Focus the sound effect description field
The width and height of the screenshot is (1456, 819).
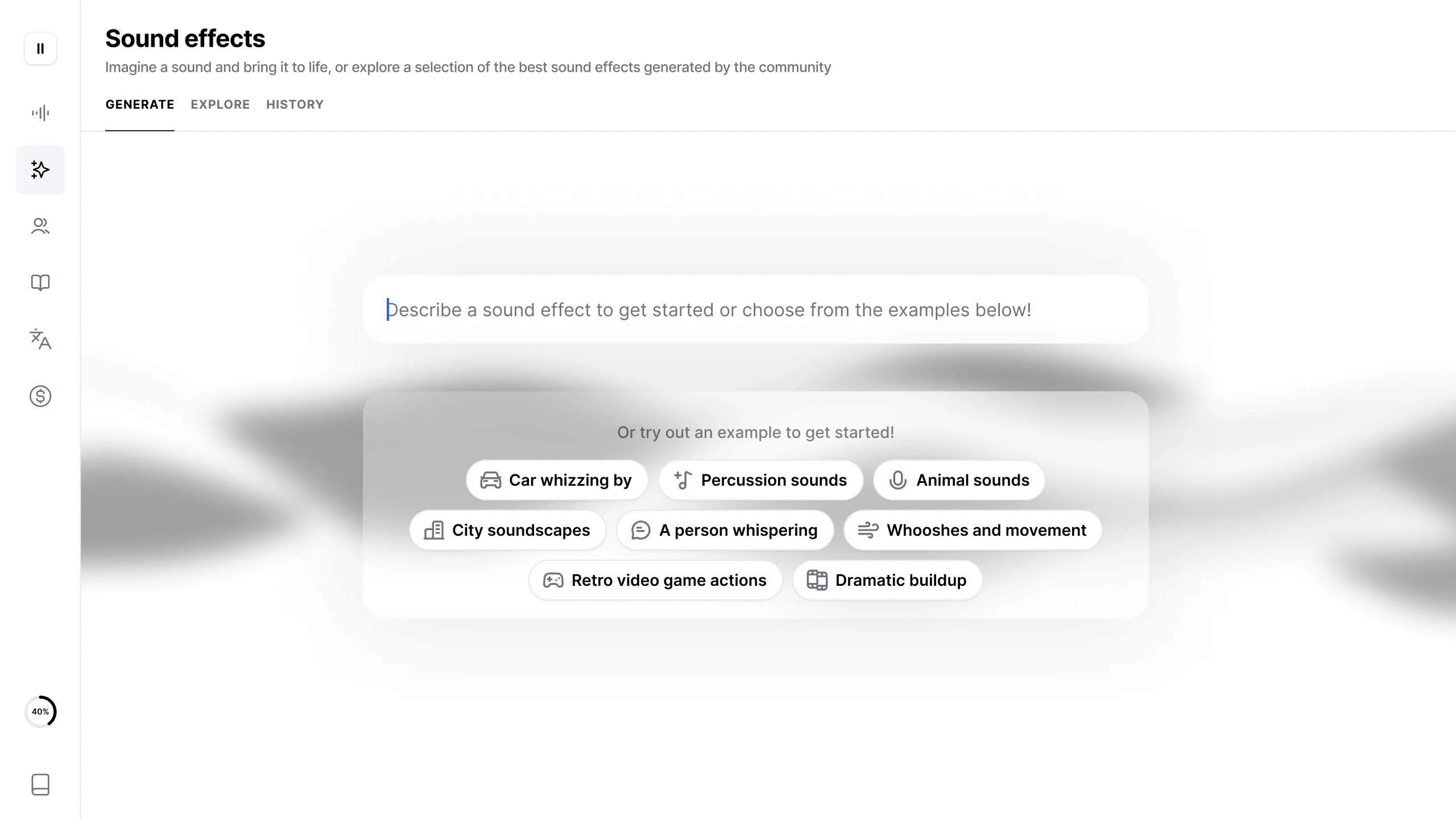coord(755,310)
